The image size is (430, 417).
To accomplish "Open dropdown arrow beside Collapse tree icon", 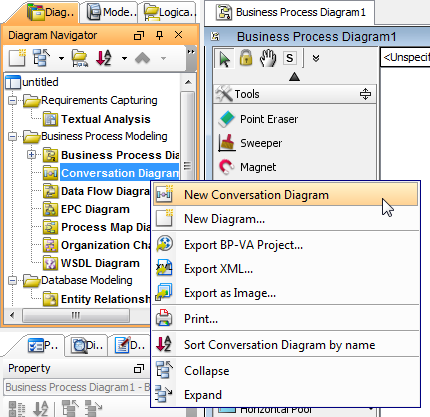I will [x=61, y=59].
